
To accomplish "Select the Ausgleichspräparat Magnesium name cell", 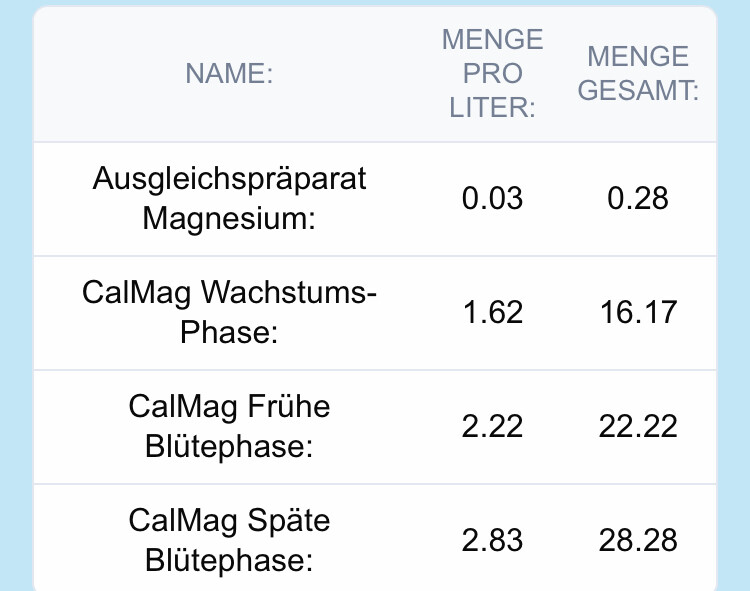I will 229,198.
